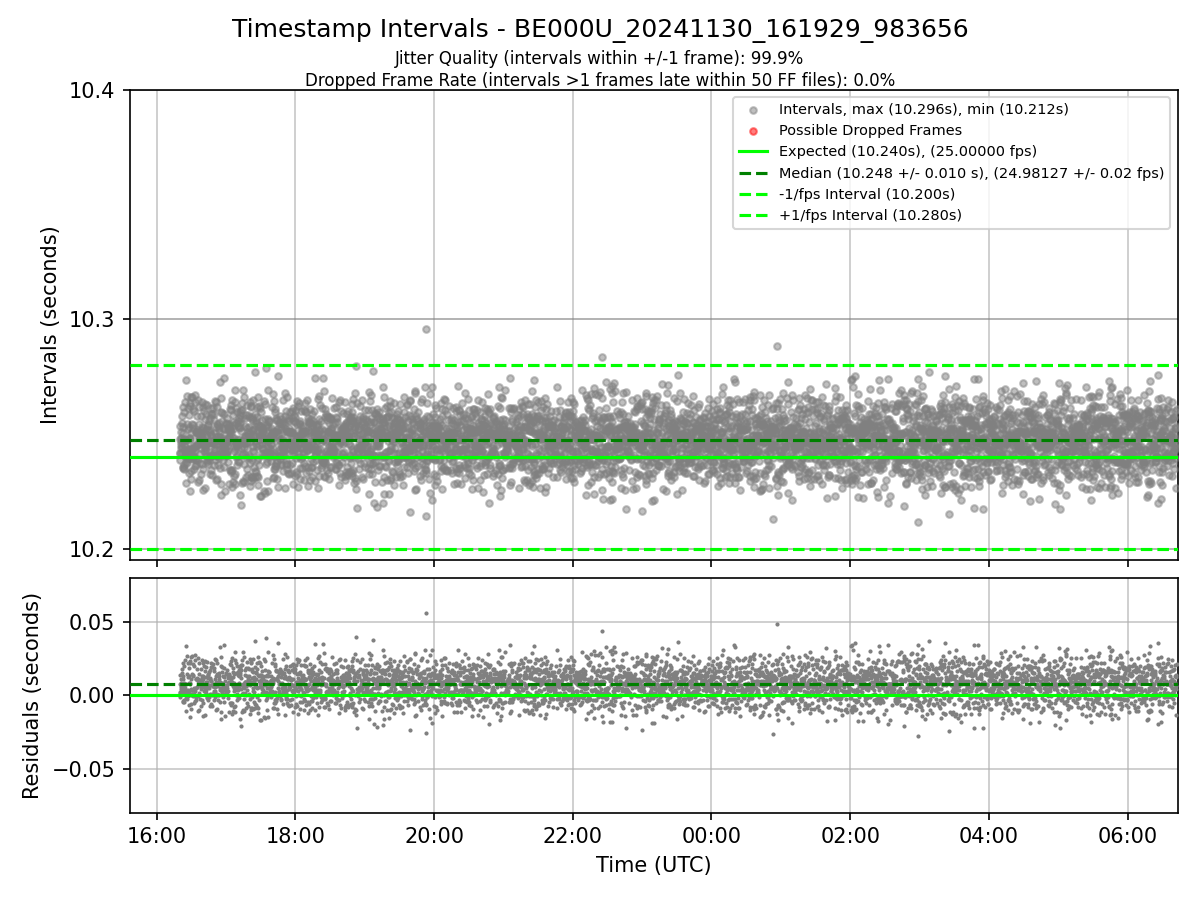Click the x-axis tick label 04:00

point(989,835)
